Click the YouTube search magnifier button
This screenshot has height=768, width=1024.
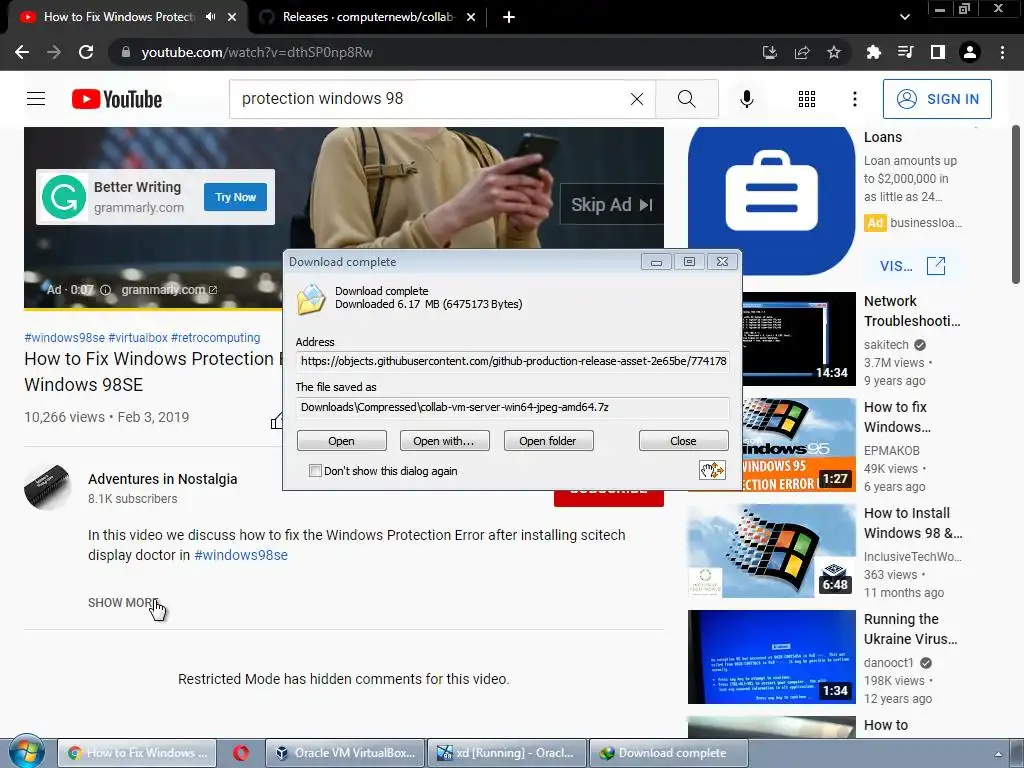687,99
